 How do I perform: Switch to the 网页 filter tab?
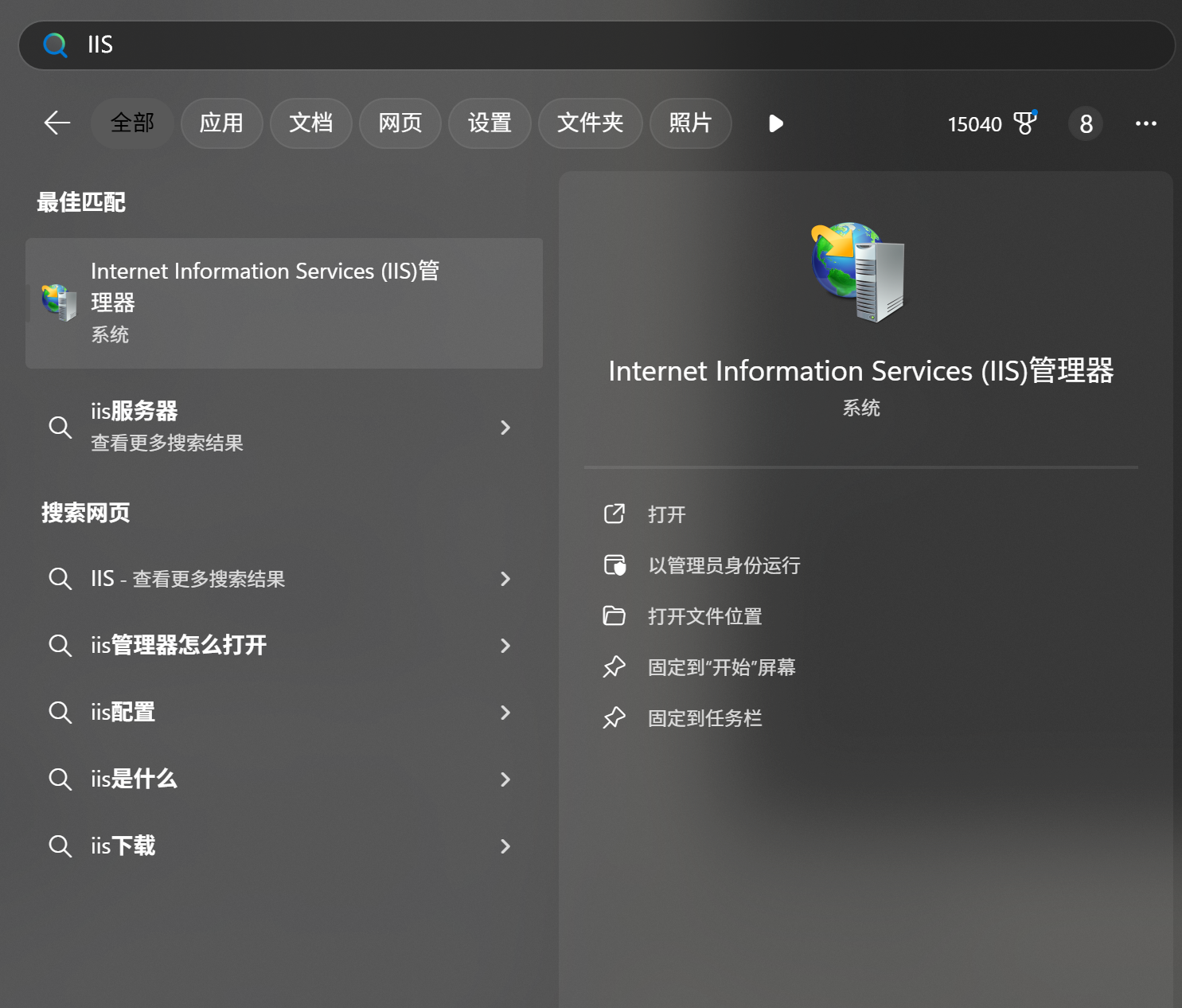(x=400, y=123)
